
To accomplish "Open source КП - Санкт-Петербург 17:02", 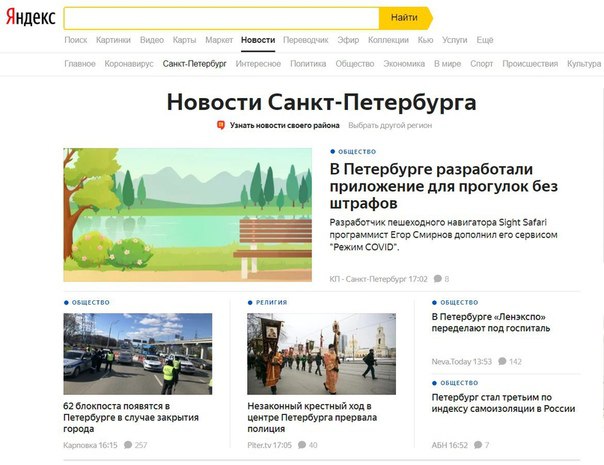I will [x=379, y=279].
